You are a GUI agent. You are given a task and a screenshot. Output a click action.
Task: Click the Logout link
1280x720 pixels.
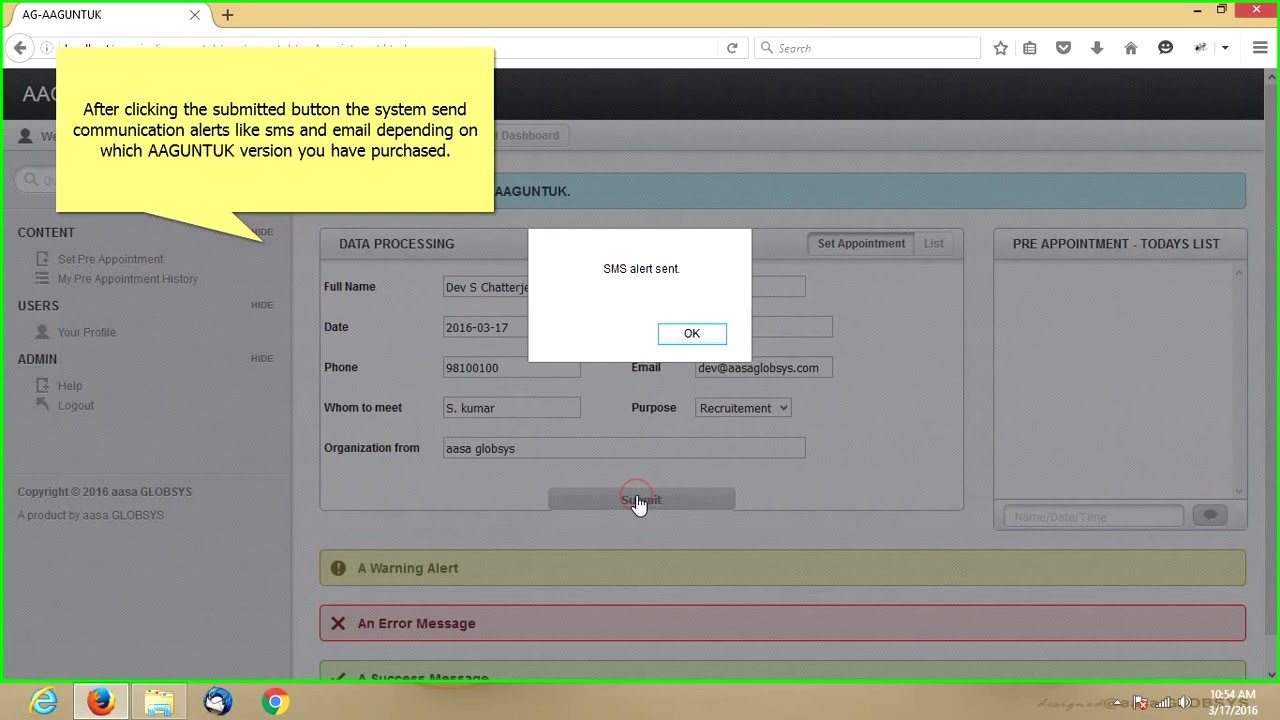(x=76, y=406)
